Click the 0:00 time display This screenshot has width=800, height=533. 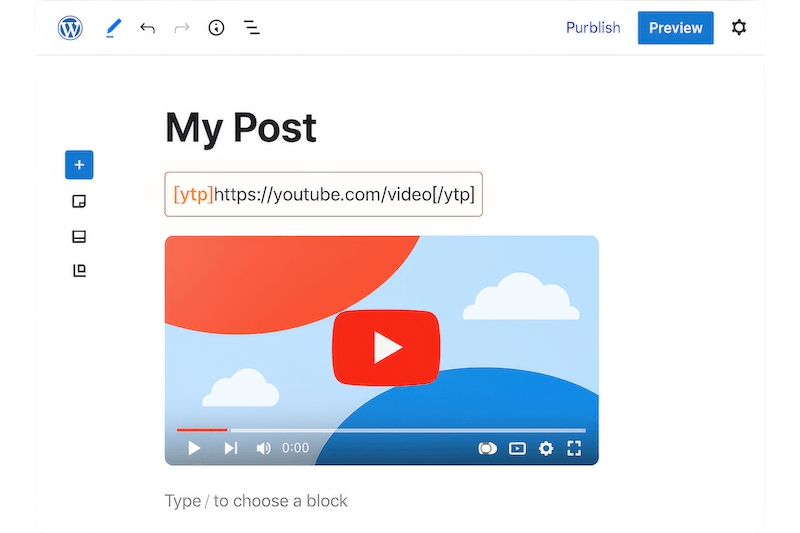pyautogui.click(x=295, y=448)
